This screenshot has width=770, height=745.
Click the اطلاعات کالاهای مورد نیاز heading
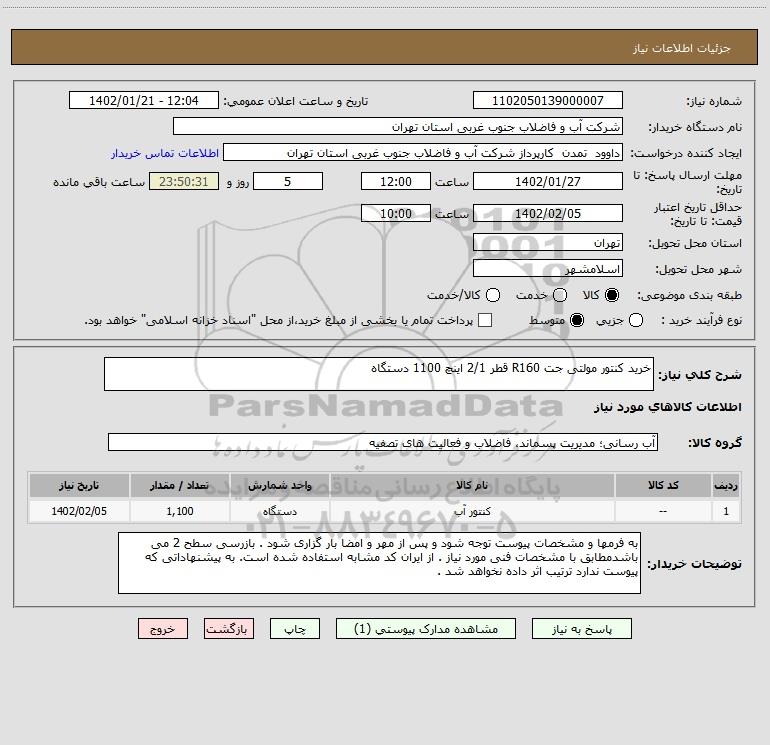(x=668, y=407)
